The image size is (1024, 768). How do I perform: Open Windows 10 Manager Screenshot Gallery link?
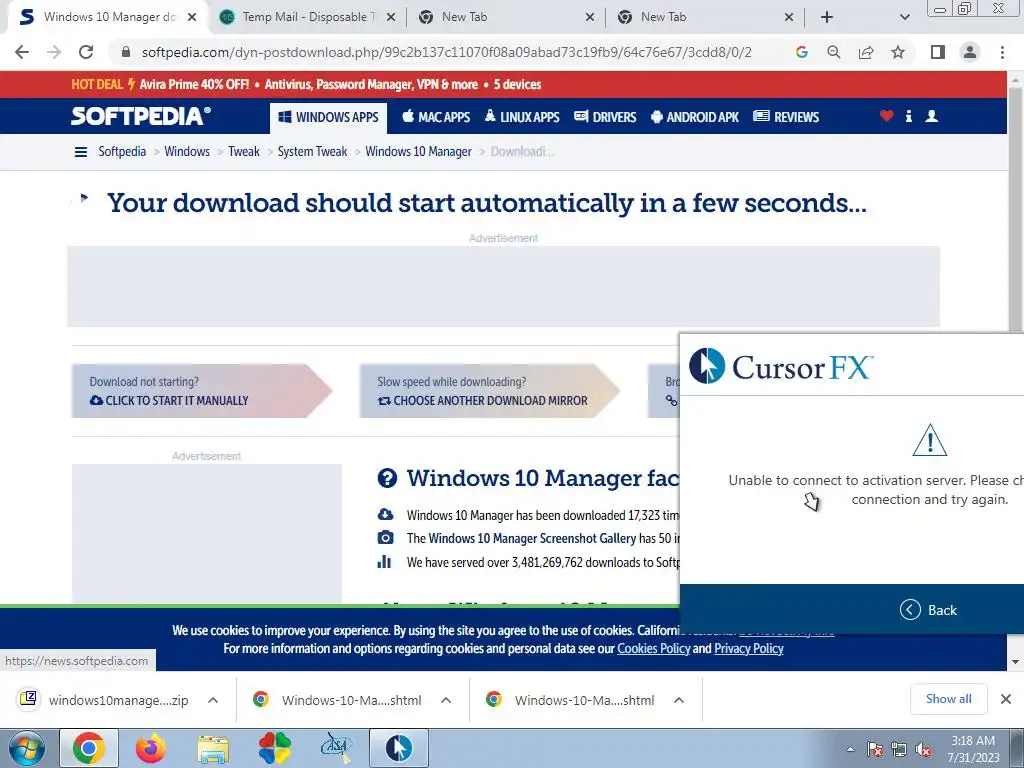pyautogui.click(x=532, y=538)
